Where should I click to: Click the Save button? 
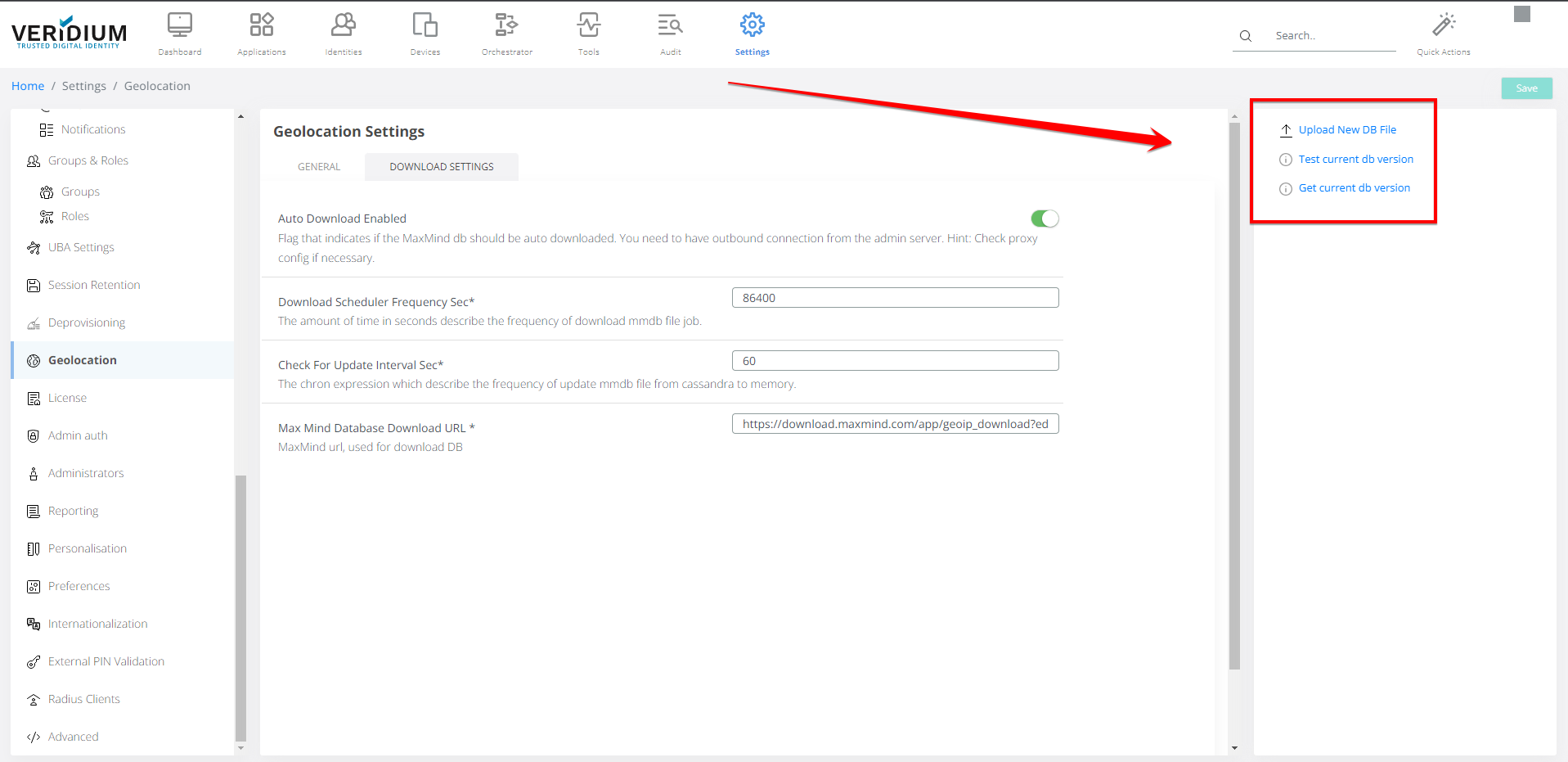click(1526, 88)
